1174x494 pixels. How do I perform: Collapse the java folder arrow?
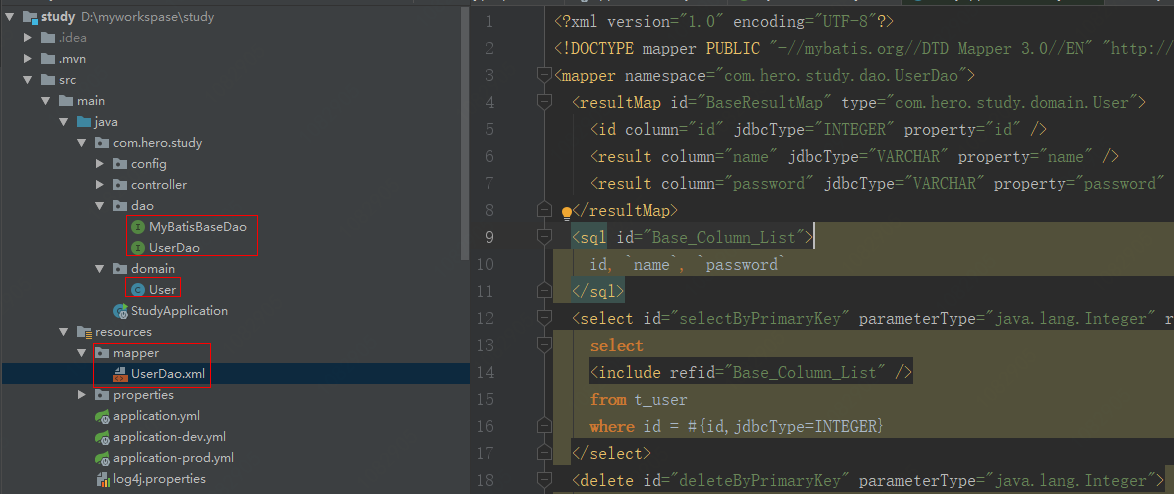click(64, 121)
